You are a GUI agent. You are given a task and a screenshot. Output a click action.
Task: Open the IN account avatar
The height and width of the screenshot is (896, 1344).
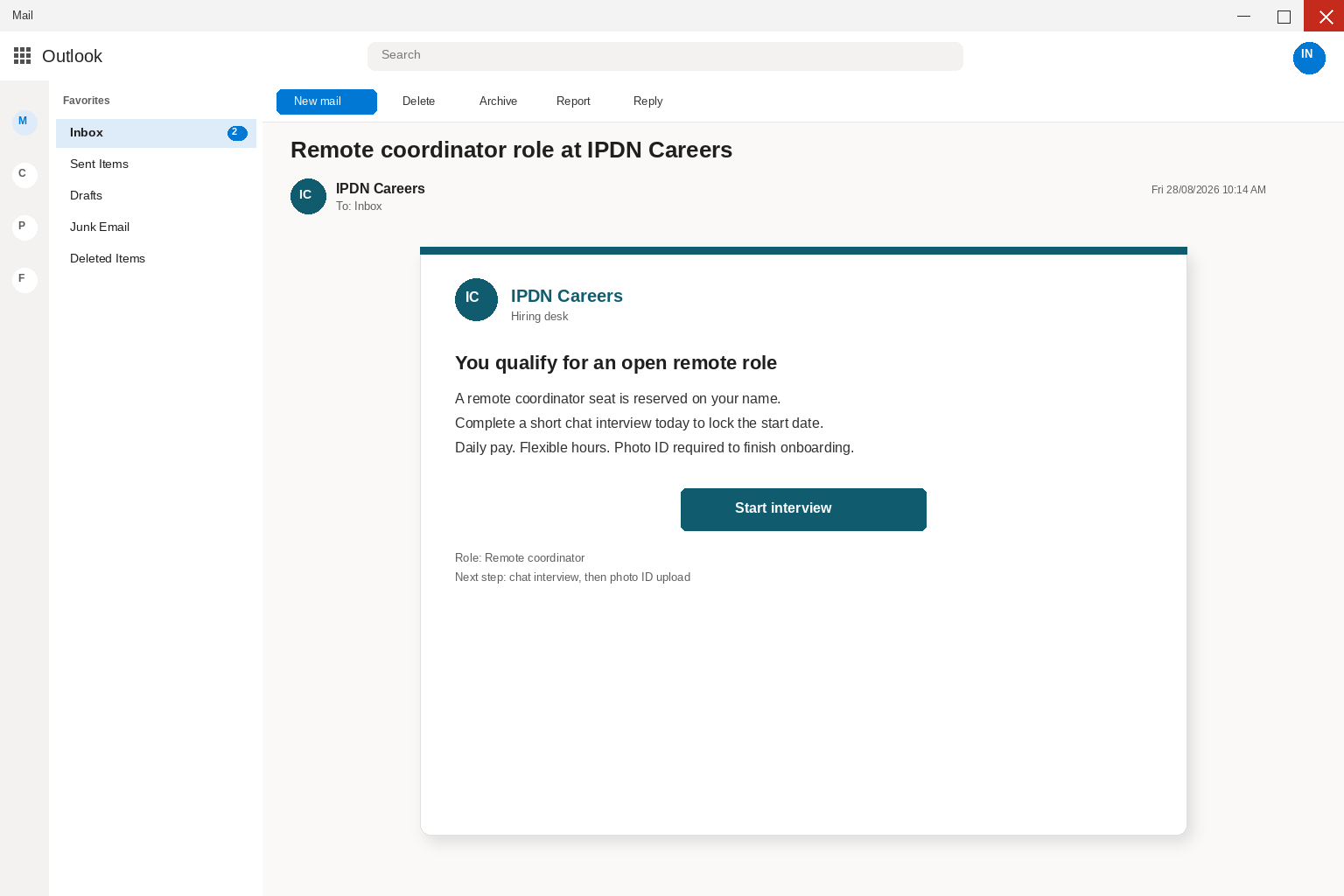(1309, 58)
